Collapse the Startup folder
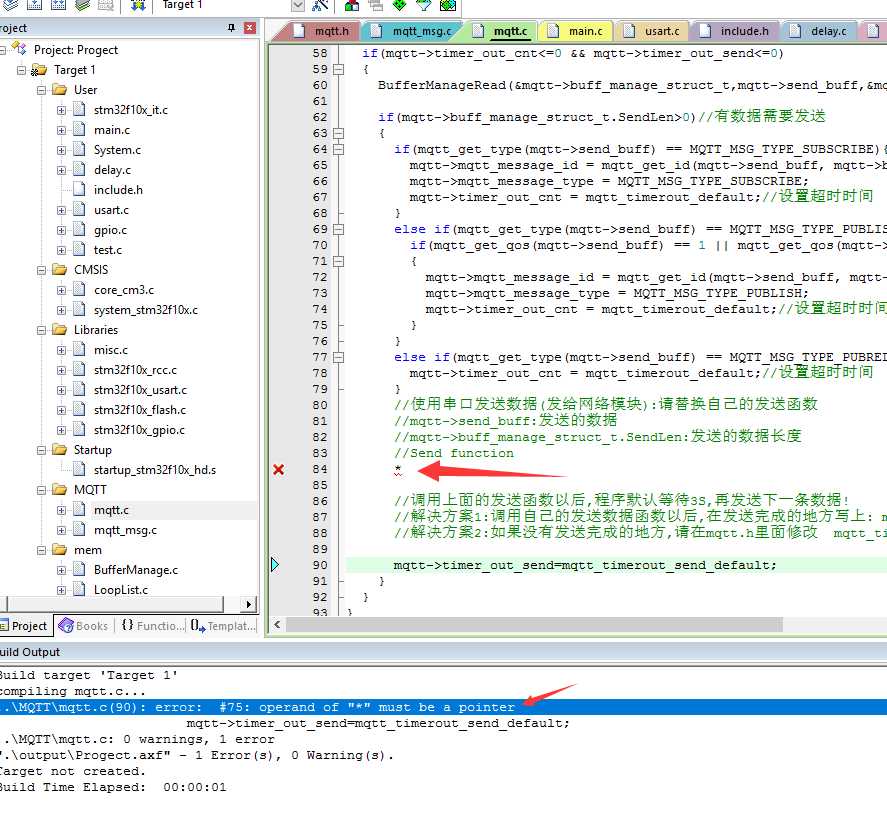887x814 pixels. pyautogui.click(x=41, y=450)
